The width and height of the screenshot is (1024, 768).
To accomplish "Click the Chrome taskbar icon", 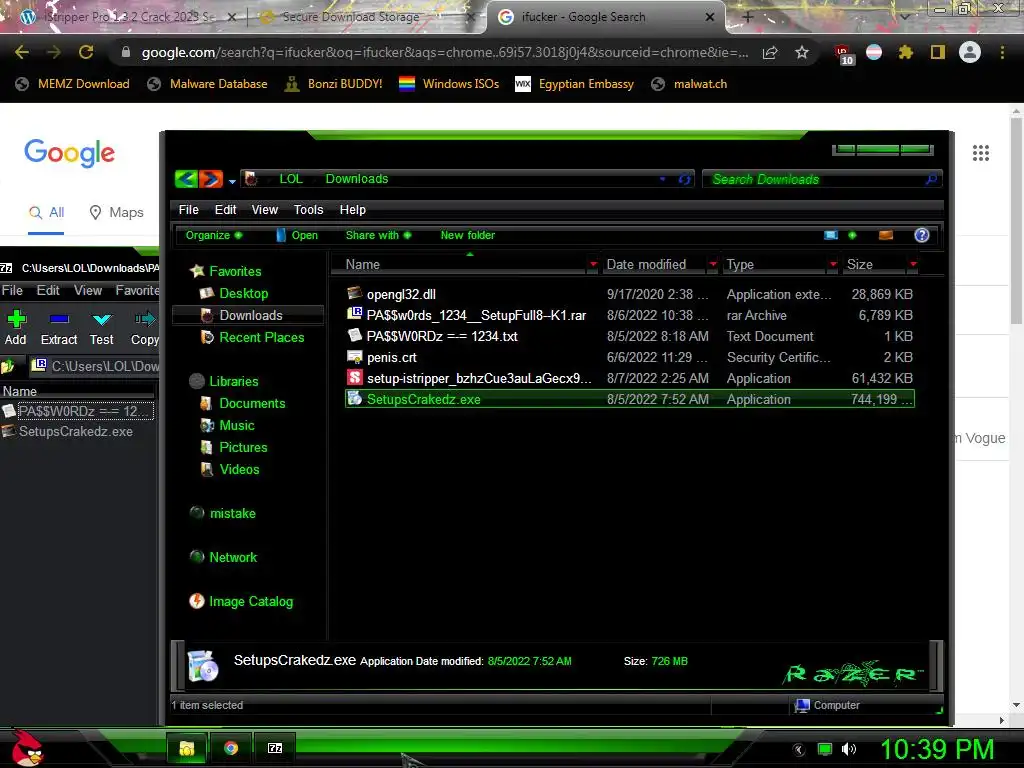I will (x=231, y=748).
